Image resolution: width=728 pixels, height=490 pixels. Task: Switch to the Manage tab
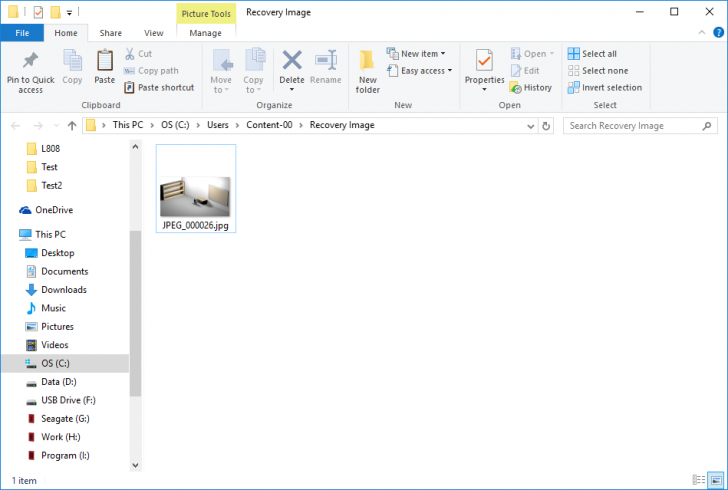point(205,33)
